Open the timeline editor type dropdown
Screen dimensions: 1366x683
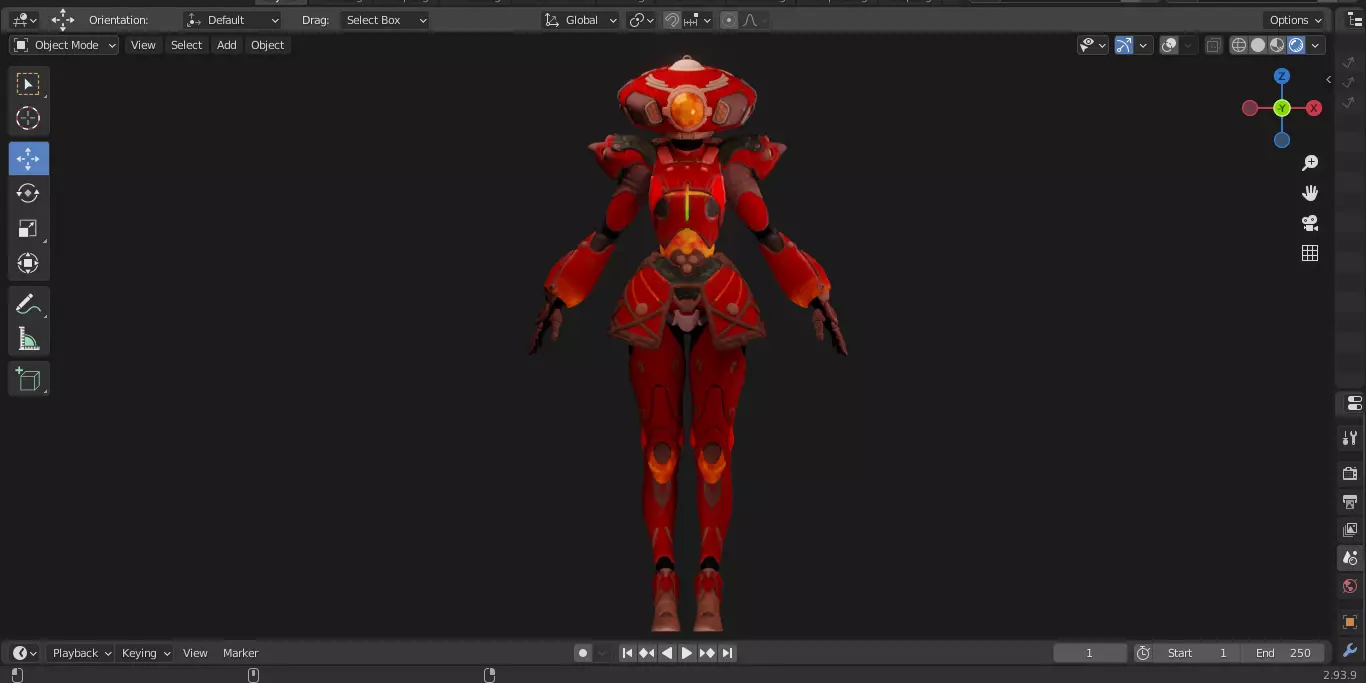pyautogui.click(x=24, y=653)
